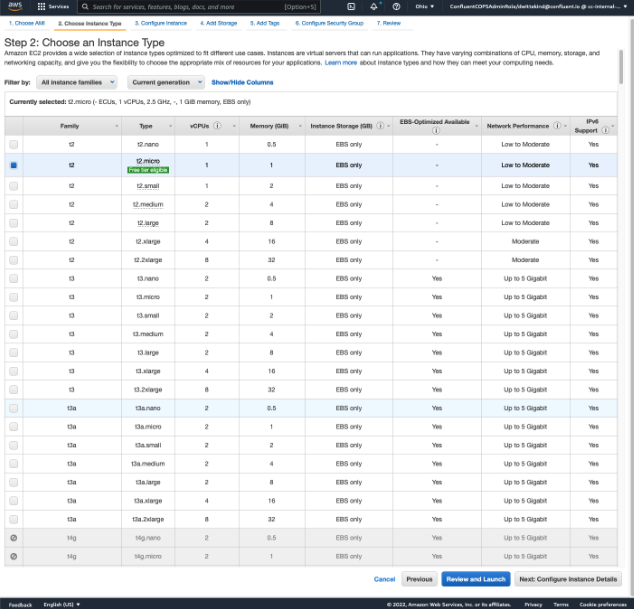Click the Previous button
634x609 pixels.
pos(419,579)
